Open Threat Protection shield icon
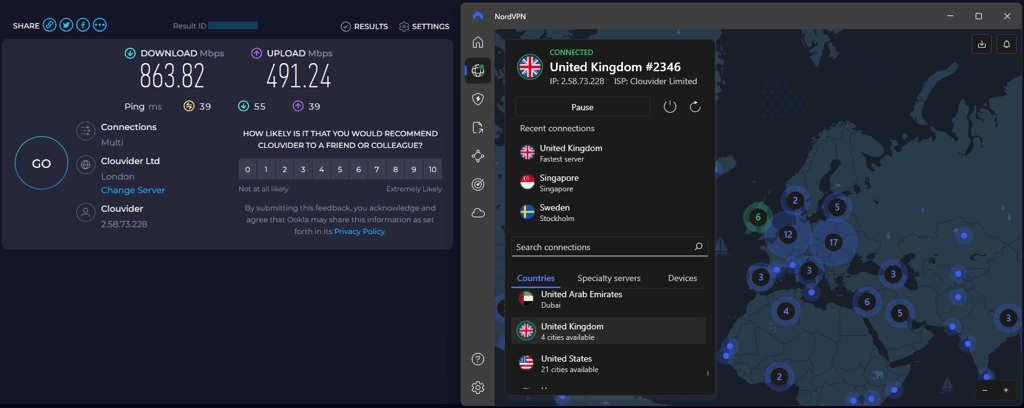This screenshot has height=408, width=1024. (x=478, y=99)
